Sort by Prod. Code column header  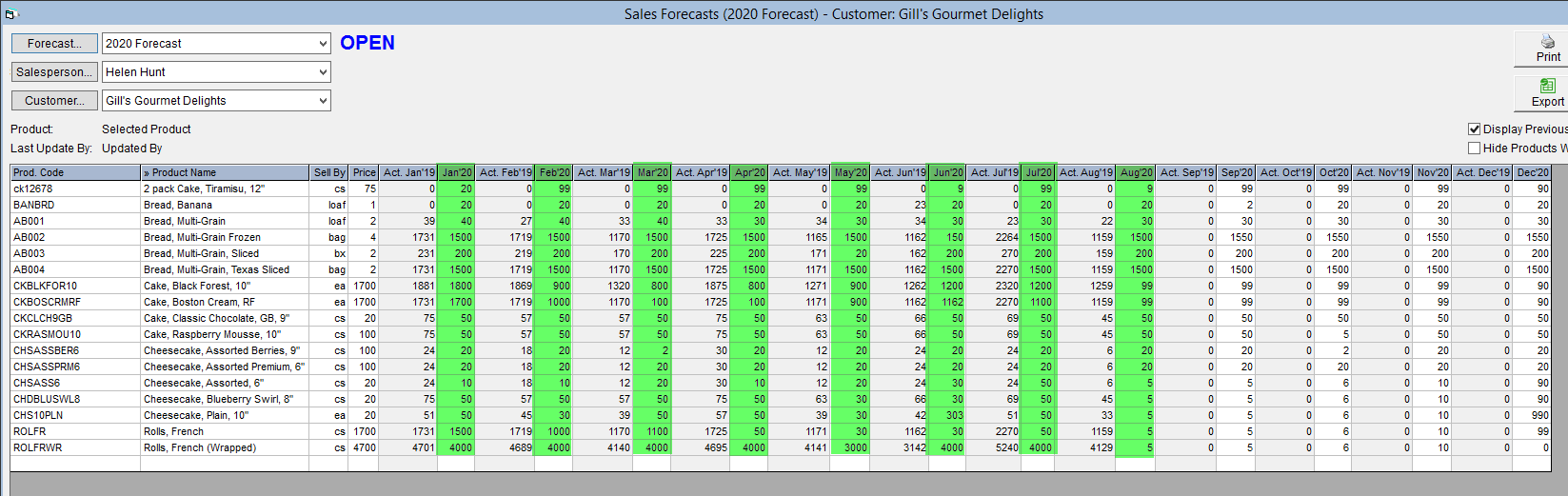pyautogui.click(x=75, y=172)
